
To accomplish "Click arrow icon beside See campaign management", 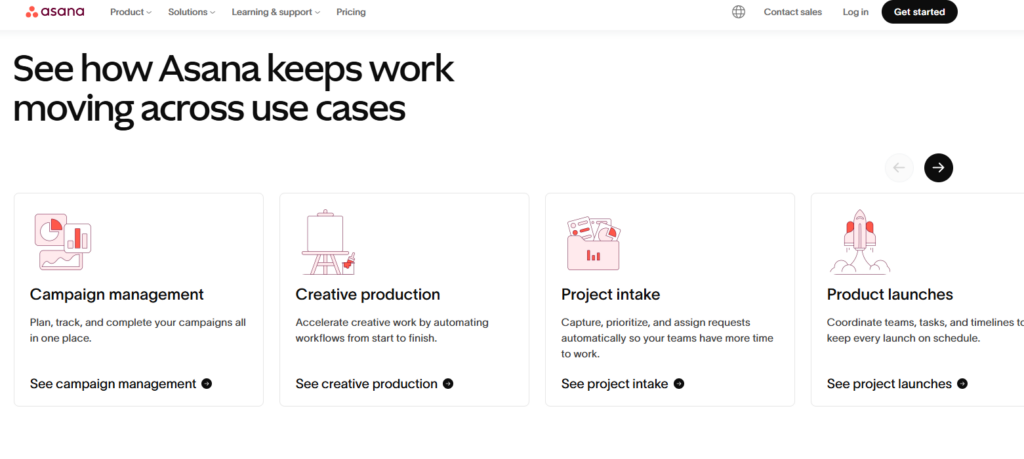I will pyautogui.click(x=206, y=384).
